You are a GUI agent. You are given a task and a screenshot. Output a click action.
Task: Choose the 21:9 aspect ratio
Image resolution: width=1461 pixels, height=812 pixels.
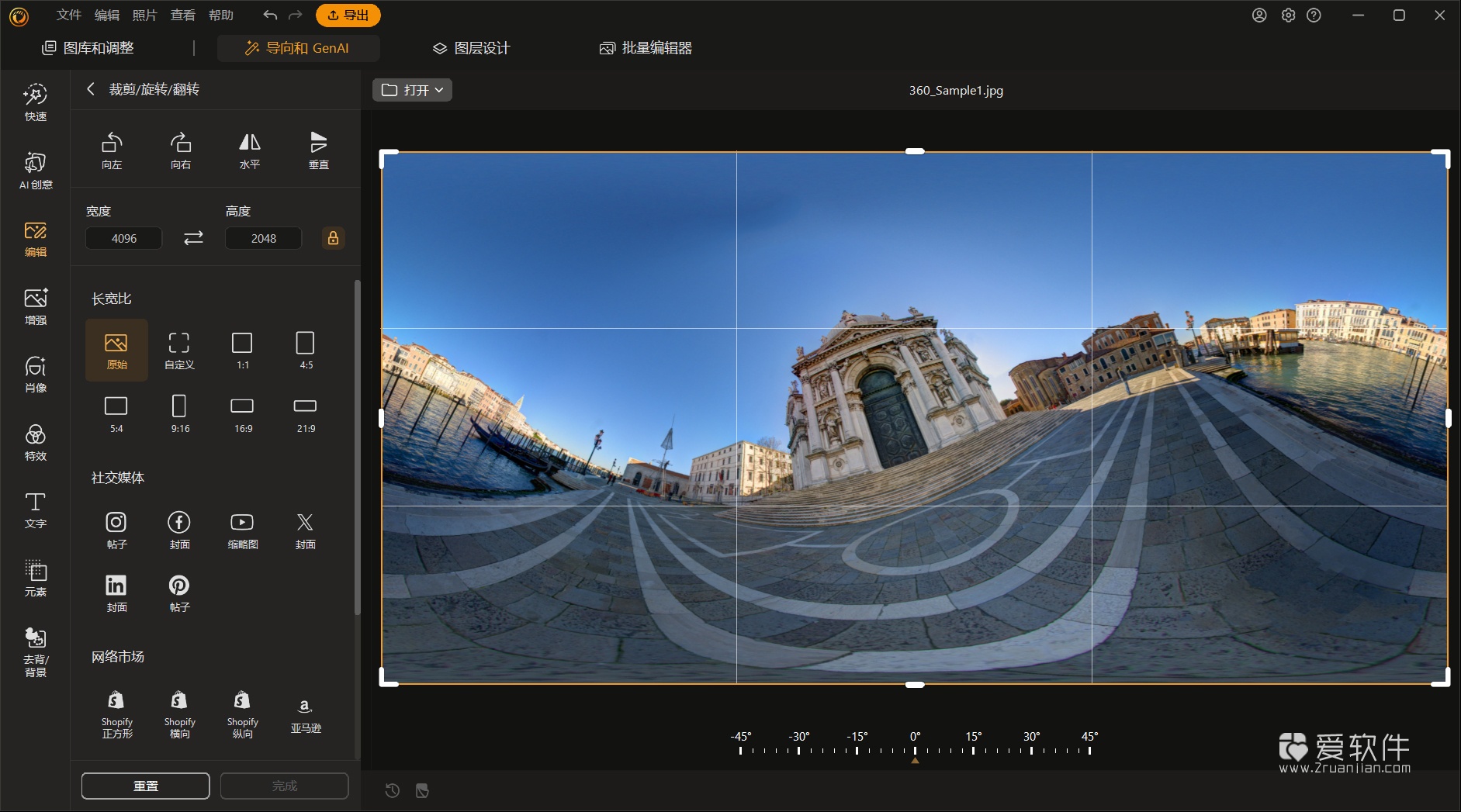(306, 413)
